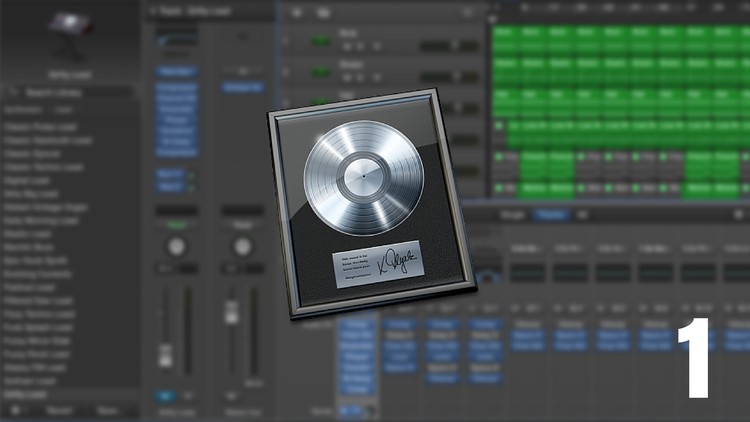This screenshot has width=750, height=422.
Task: Switch mixer to the Tracks view tab
Action: tap(551, 215)
